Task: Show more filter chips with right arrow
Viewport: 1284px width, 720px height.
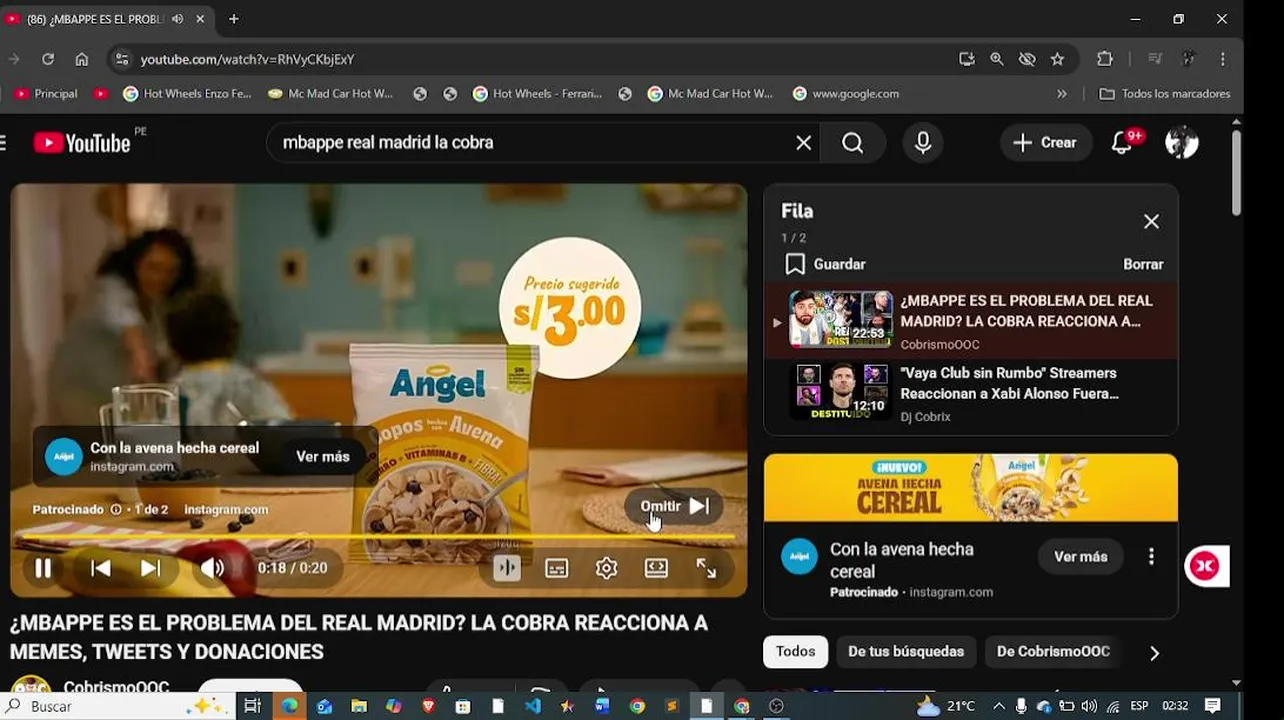Action: pos(1154,652)
